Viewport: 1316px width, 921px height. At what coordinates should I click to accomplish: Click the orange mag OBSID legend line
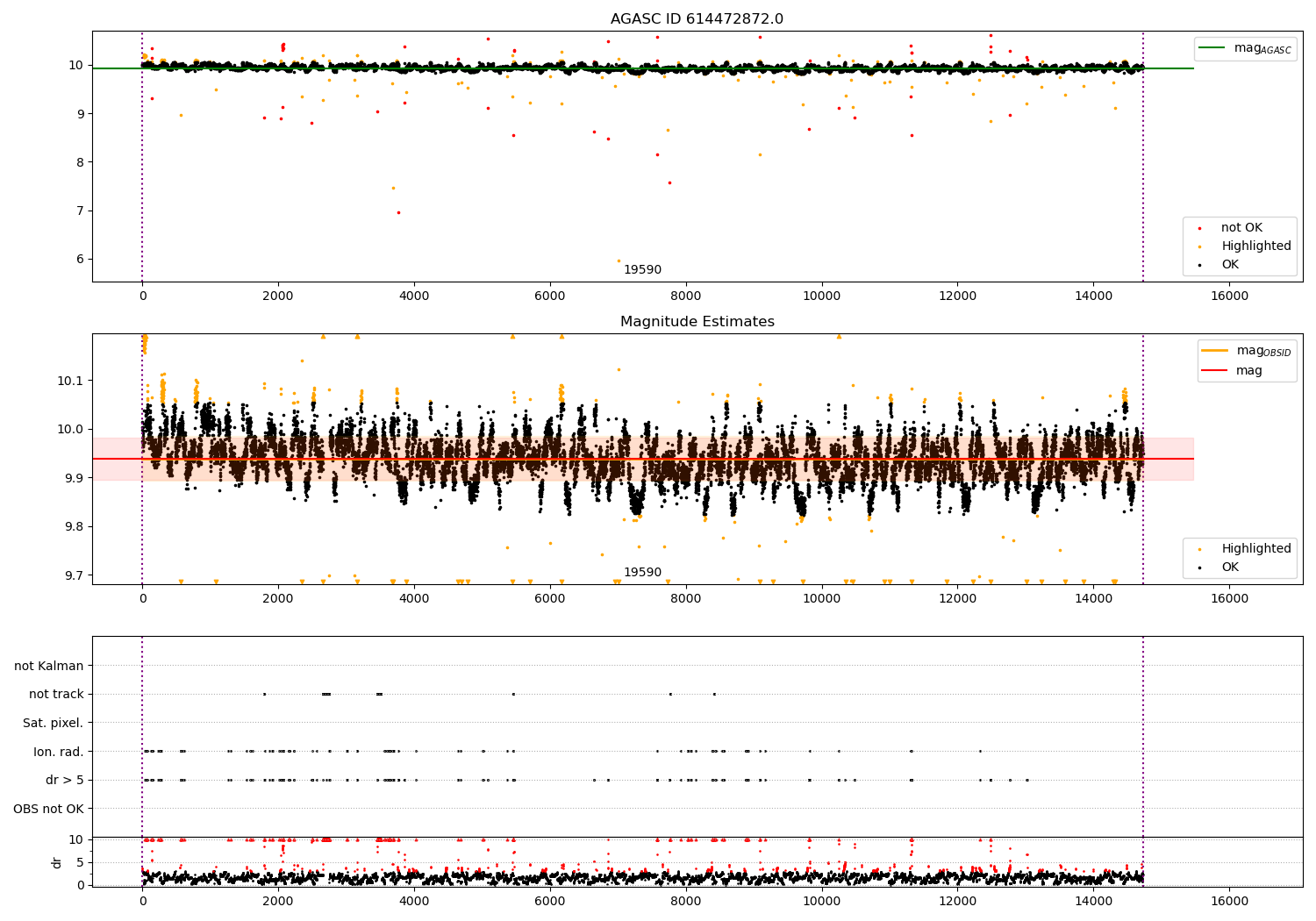(1213, 351)
